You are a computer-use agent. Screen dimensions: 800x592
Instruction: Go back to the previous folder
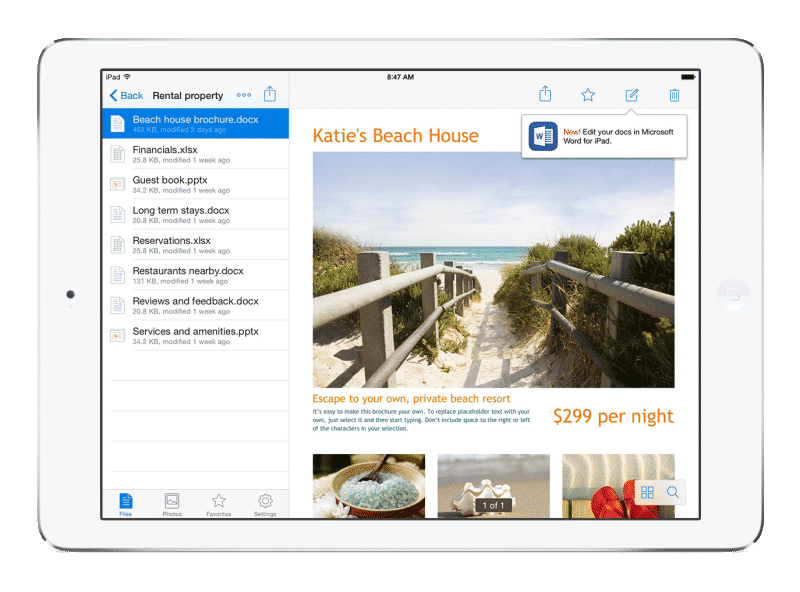pos(127,95)
